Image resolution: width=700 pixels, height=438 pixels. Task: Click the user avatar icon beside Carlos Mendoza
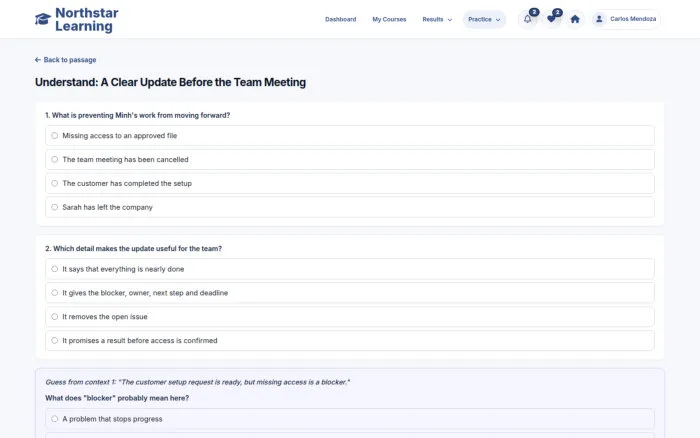coord(599,19)
